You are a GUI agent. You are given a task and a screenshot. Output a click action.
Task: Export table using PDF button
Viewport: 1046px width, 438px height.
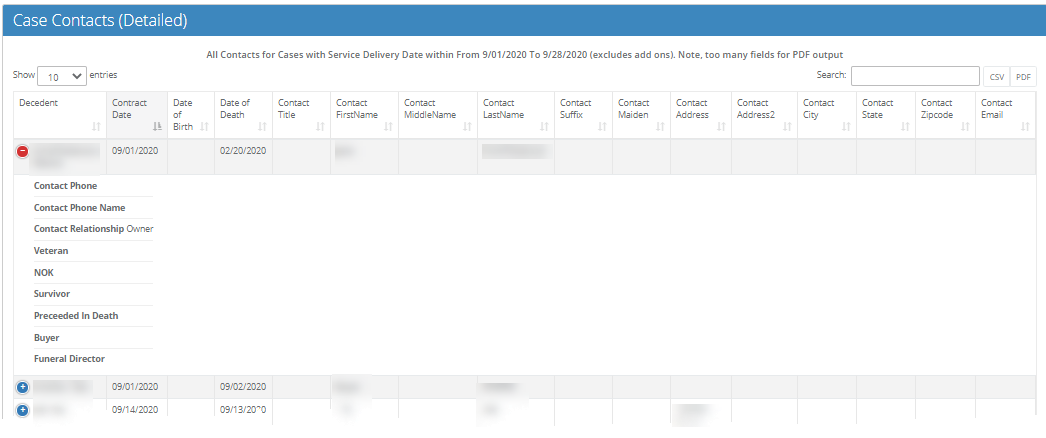pyautogui.click(x=1023, y=76)
